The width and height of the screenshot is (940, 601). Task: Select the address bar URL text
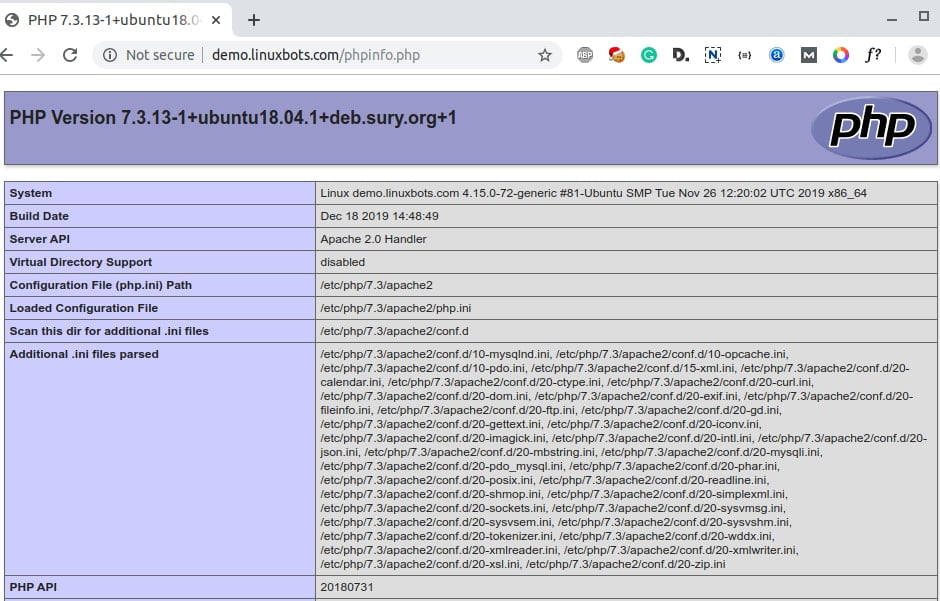point(300,55)
